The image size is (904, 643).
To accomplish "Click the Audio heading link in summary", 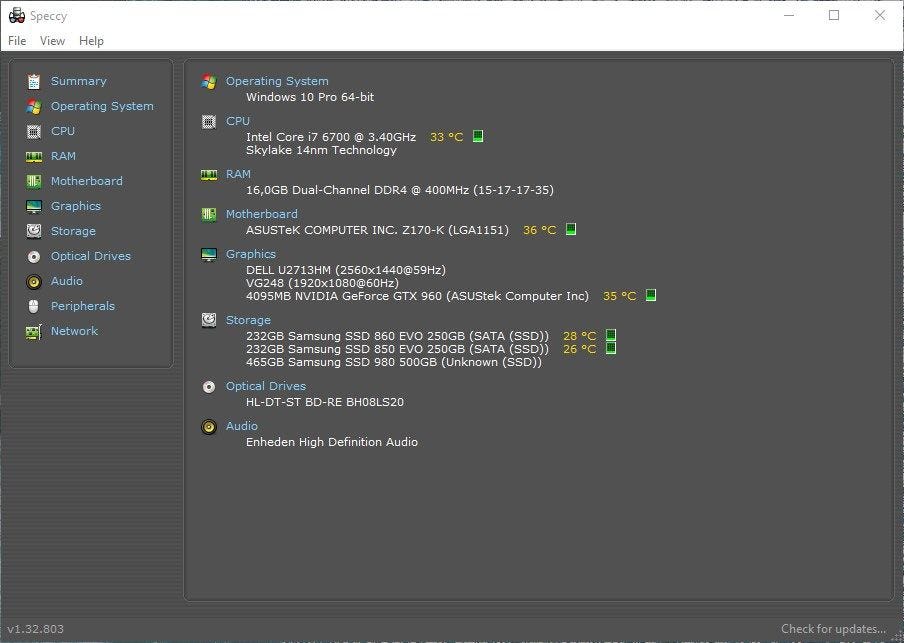I will click(x=242, y=426).
